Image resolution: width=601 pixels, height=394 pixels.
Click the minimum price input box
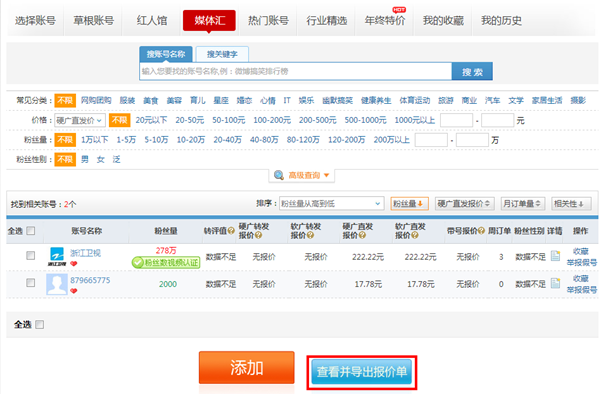[x=456, y=120]
